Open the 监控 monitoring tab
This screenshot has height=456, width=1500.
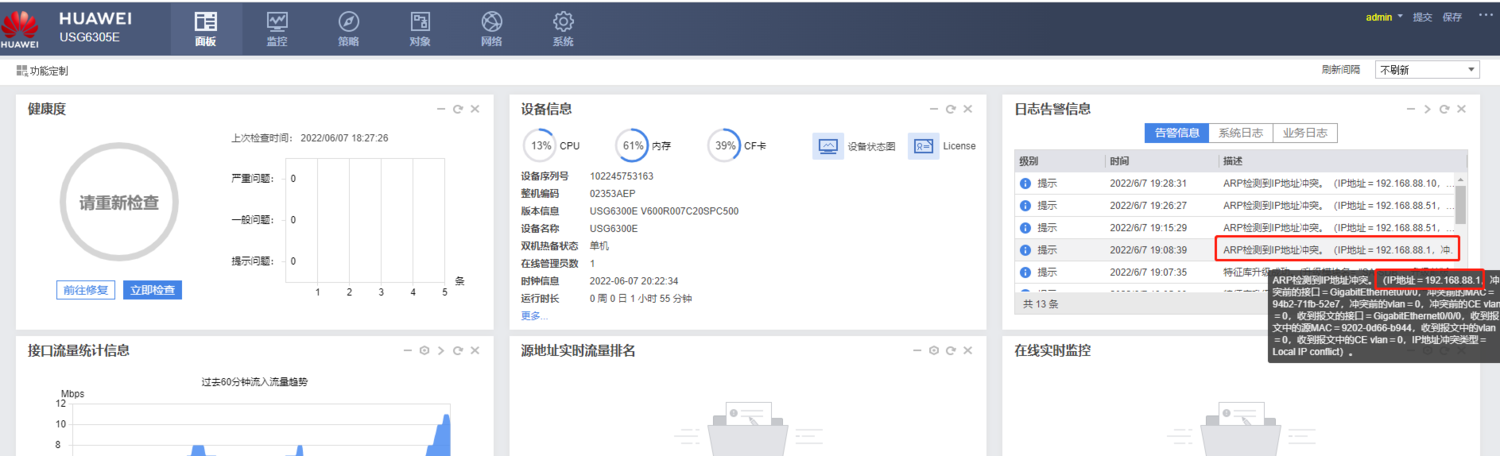pyautogui.click(x=277, y=29)
